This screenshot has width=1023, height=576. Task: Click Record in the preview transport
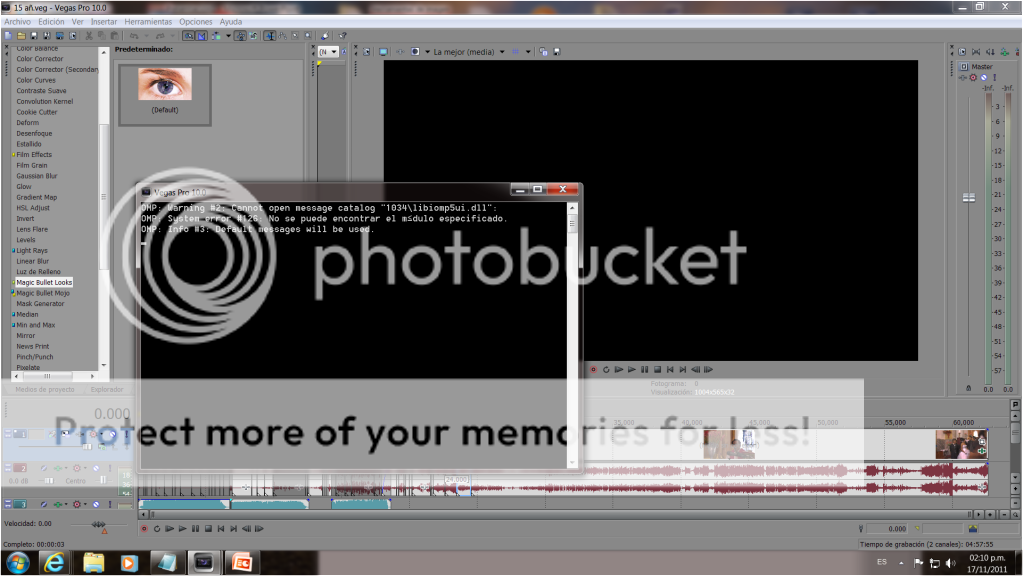(593, 370)
